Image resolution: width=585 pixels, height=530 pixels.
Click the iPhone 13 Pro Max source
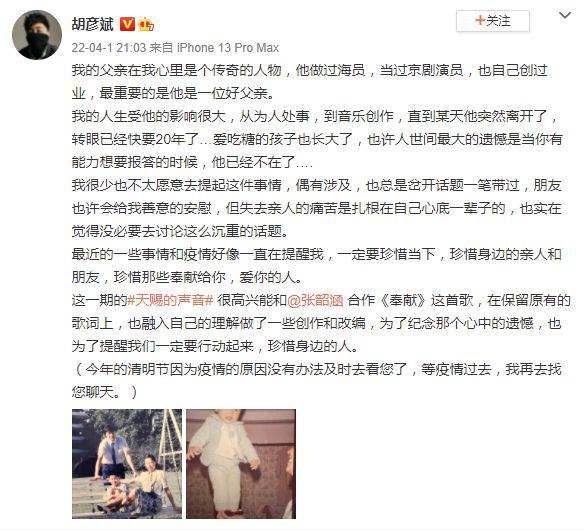228,48
